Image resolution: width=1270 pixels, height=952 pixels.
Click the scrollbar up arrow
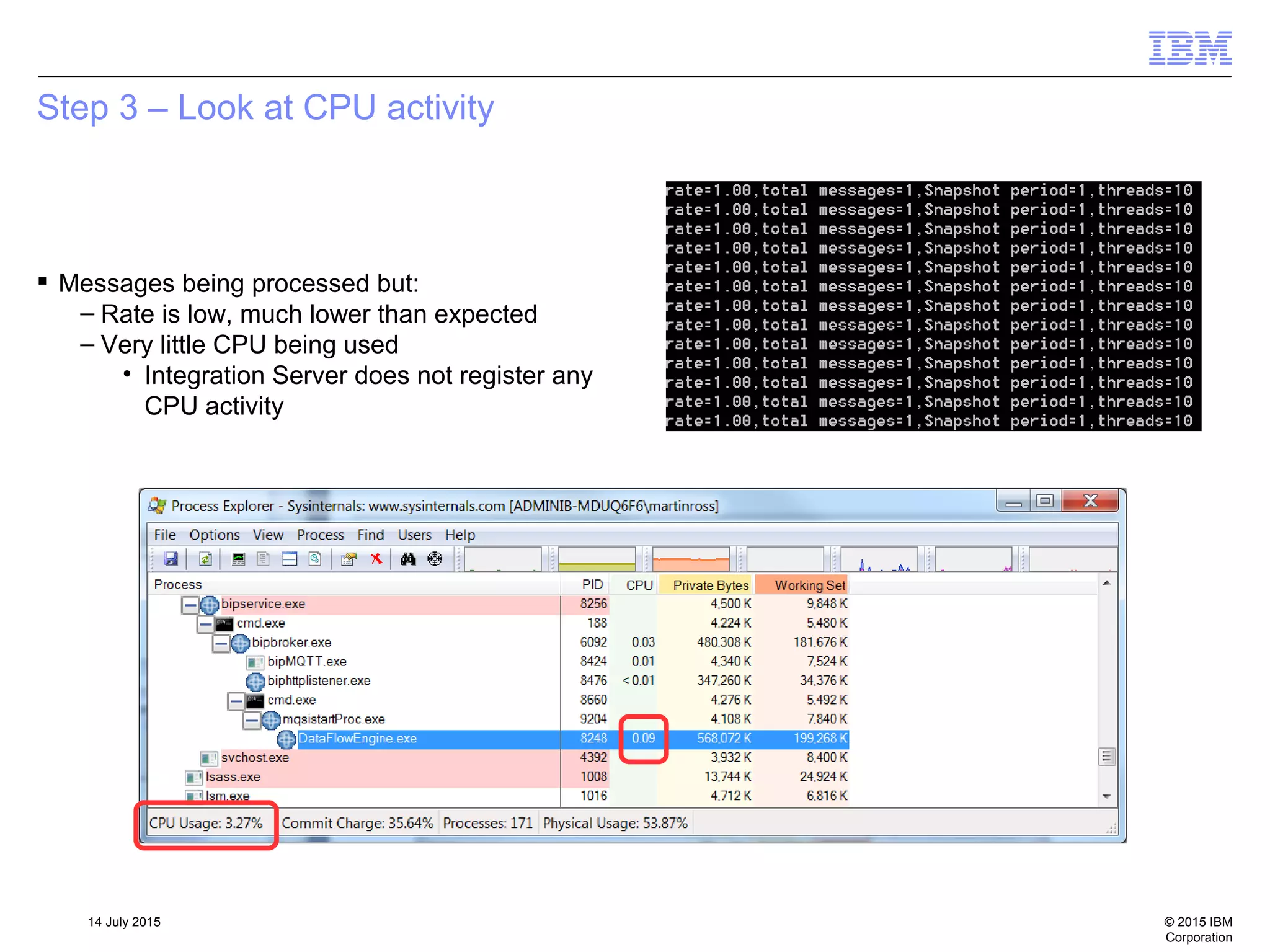pos(1106,583)
